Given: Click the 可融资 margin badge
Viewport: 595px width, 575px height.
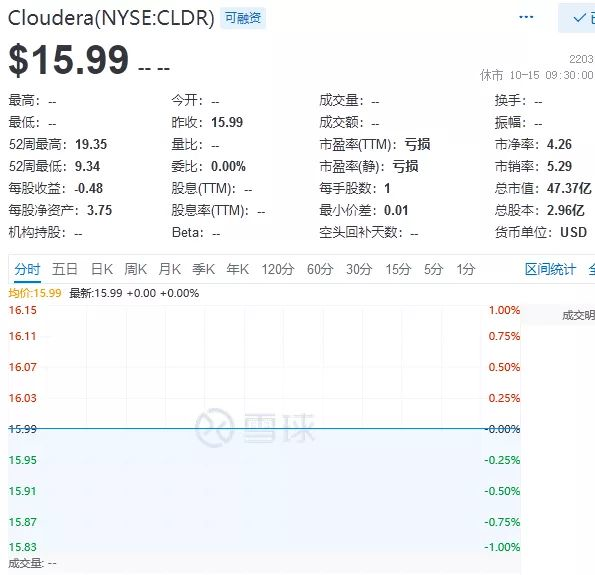Looking at the screenshot, I should [243, 18].
